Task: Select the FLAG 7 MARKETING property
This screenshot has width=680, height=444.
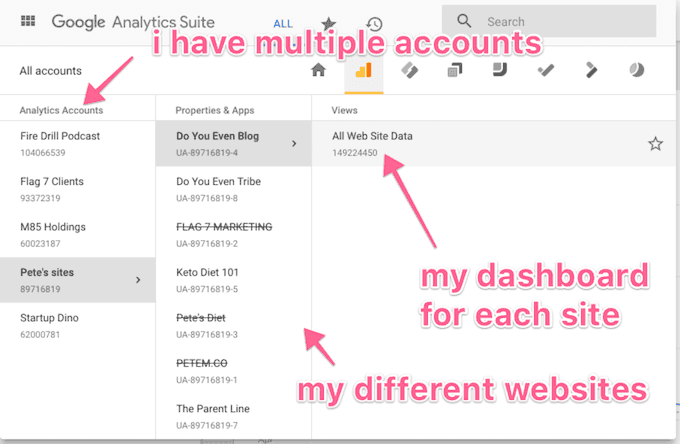Action: click(233, 235)
